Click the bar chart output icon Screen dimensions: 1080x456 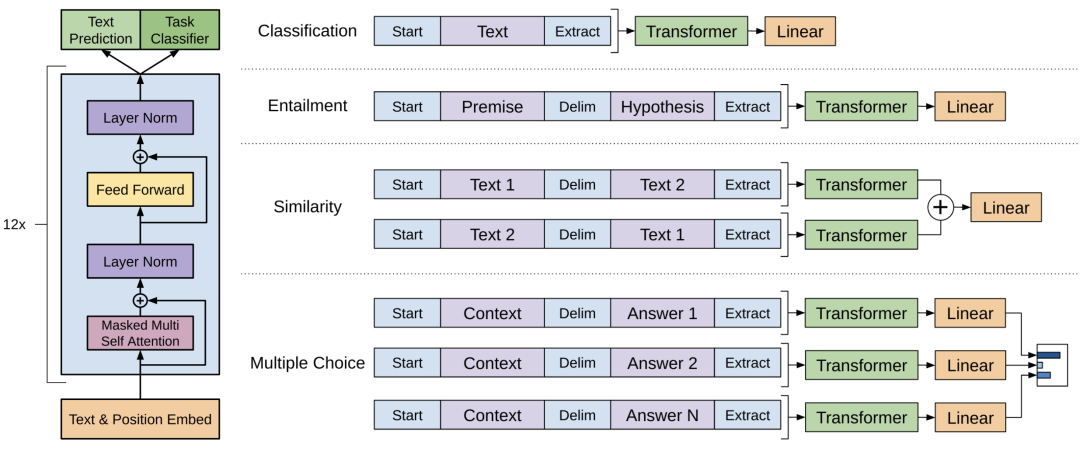(1048, 365)
